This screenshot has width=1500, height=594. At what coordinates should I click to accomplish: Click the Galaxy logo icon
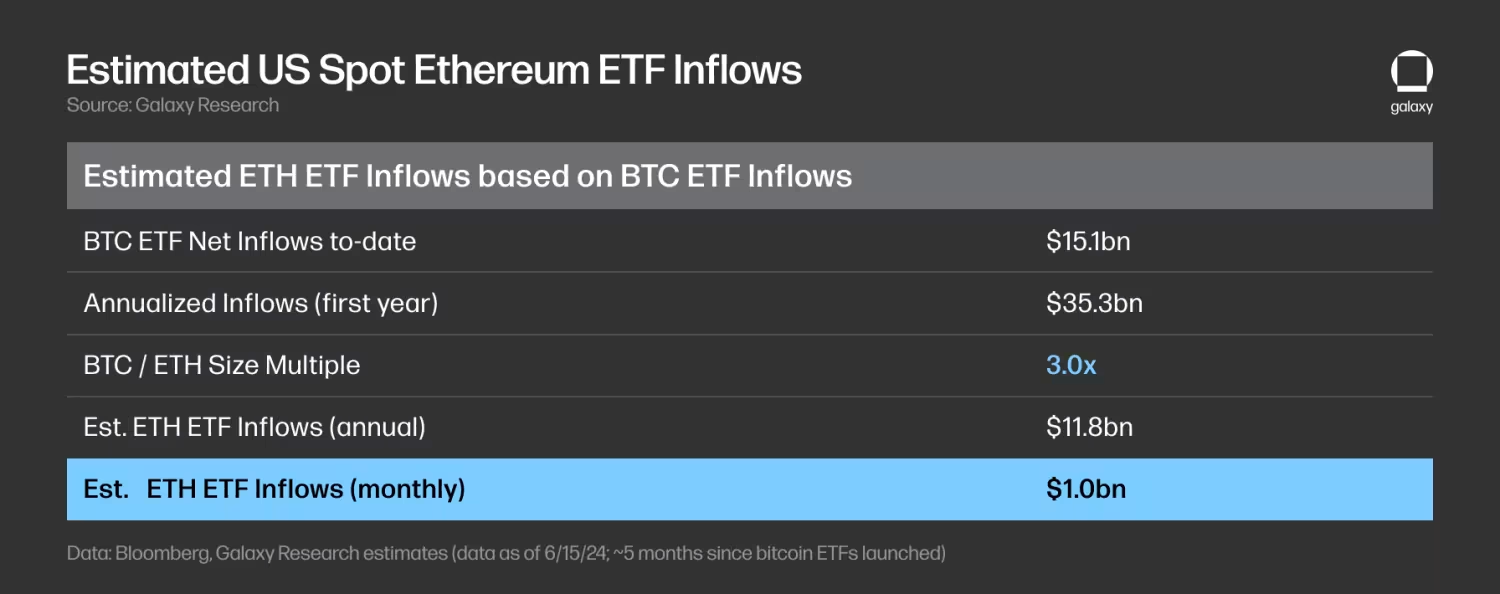pyautogui.click(x=1411, y=74)
